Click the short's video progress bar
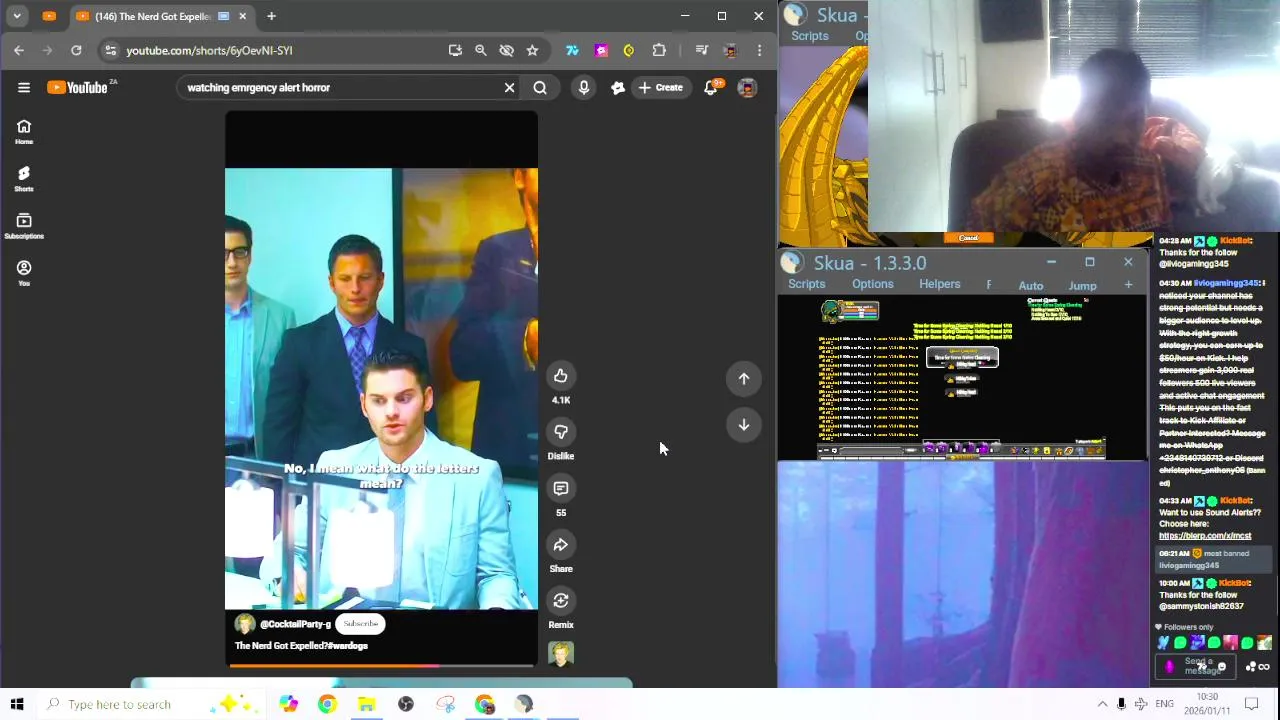This screenshot has width=1280, height=720. tap(381, 665)
